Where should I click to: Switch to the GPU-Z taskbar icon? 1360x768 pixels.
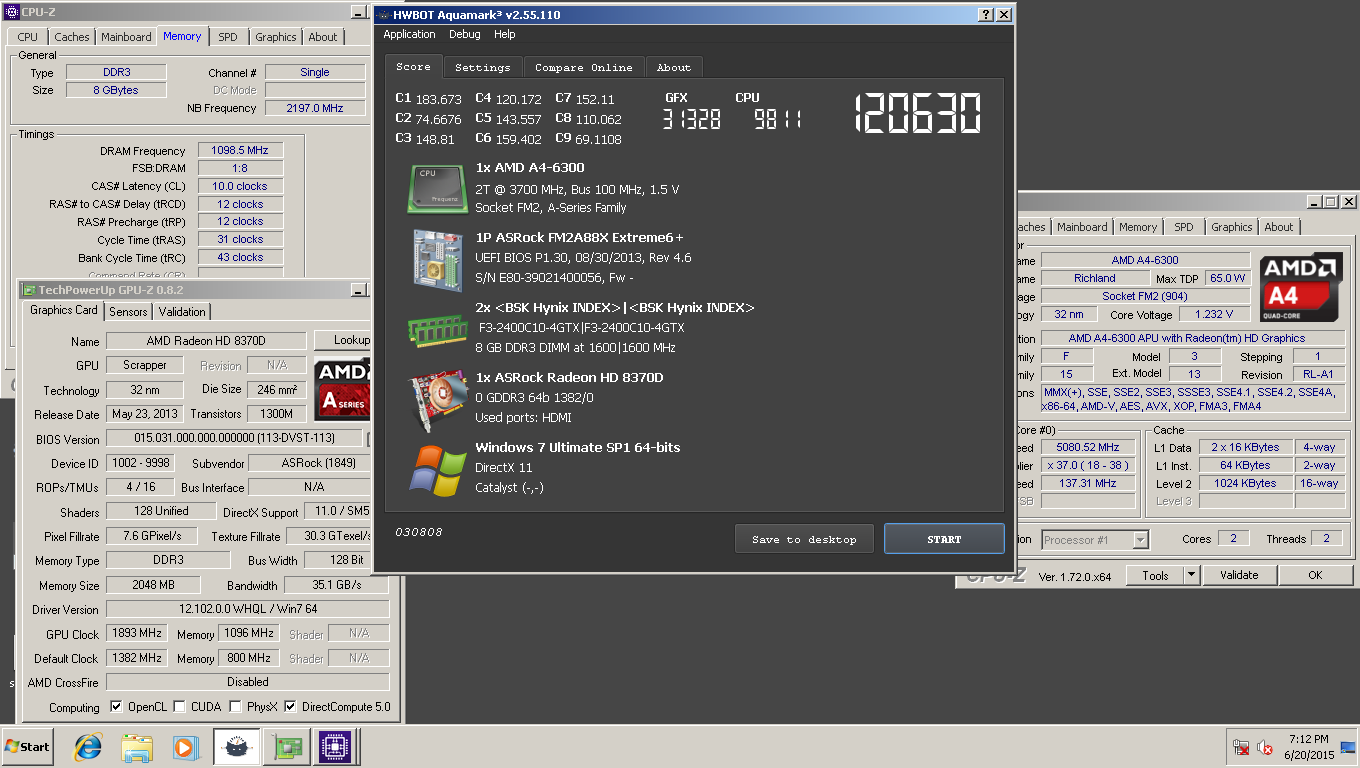[286, 746]
